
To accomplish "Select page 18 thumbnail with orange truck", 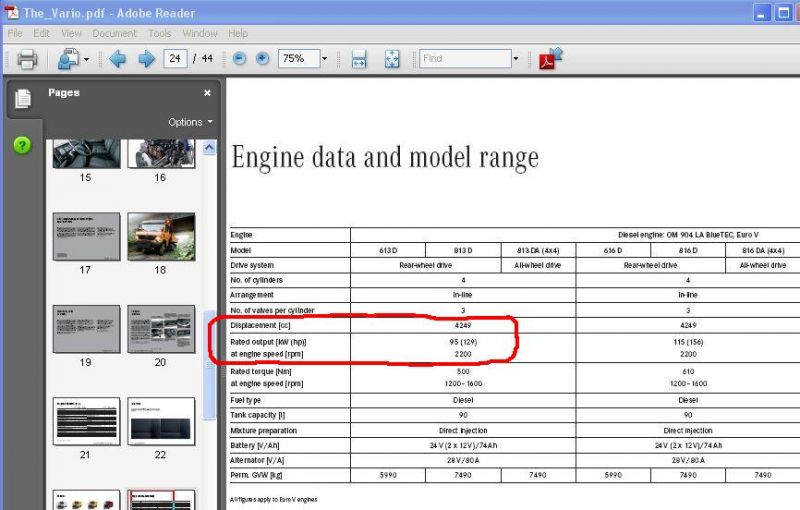I will pos(161,237).
